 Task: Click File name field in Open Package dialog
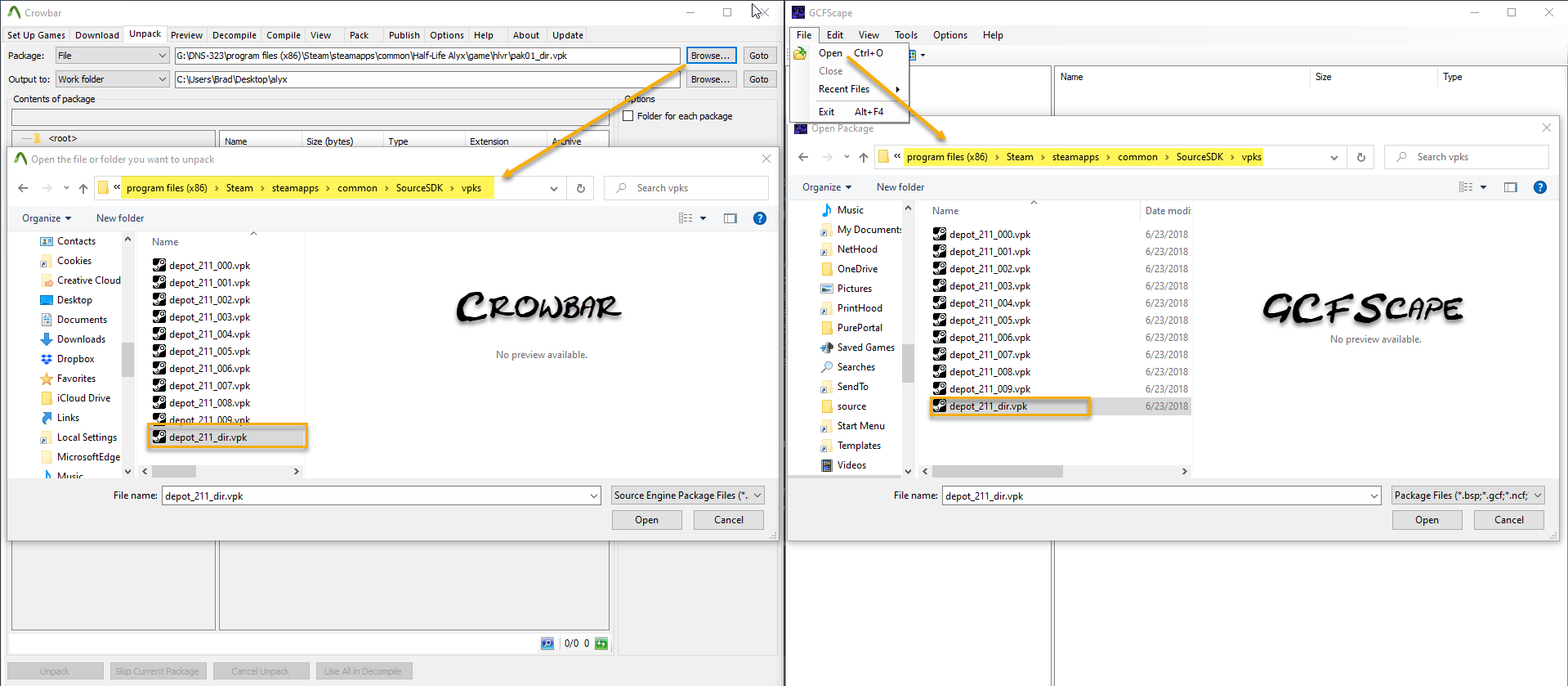coord(1162,495)
